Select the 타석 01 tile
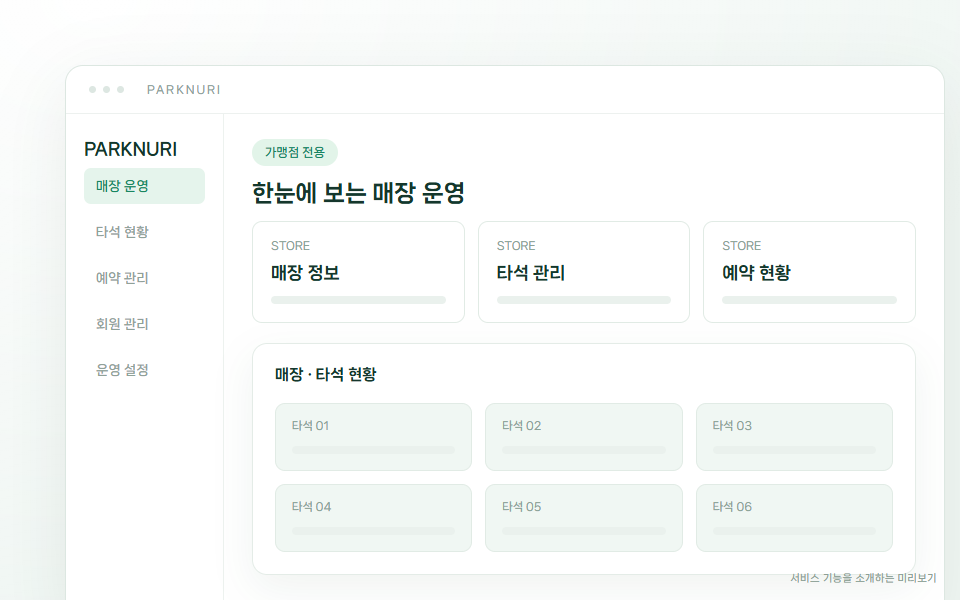Viewport: 960px width, 600px height. (x=373, y=437)
